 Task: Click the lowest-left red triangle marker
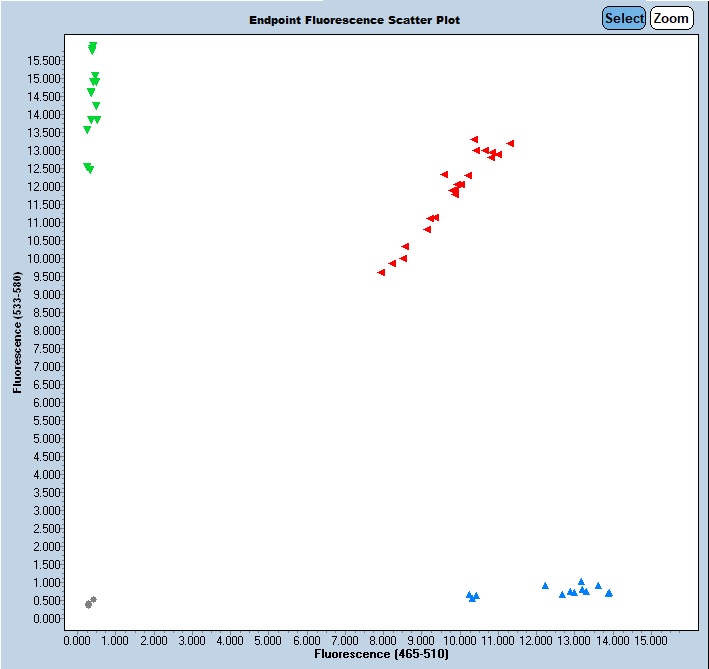[x=381, y=272]
